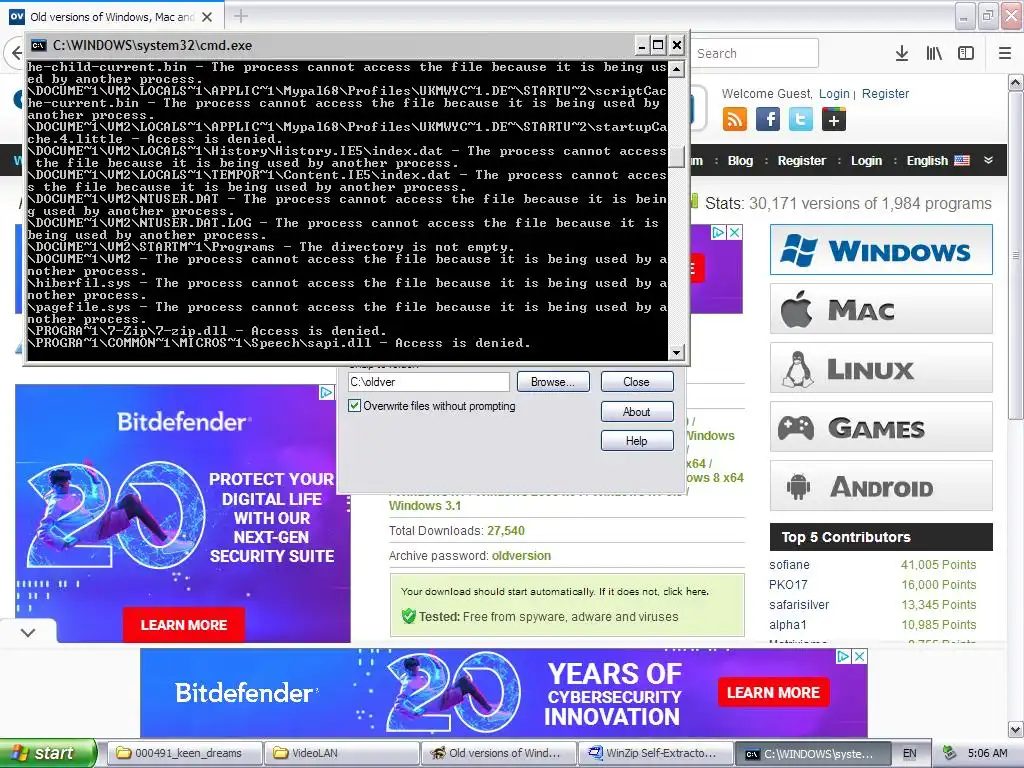Open Register in navigation bar
The image size is (1024, 768).
[x=801, y=161]
